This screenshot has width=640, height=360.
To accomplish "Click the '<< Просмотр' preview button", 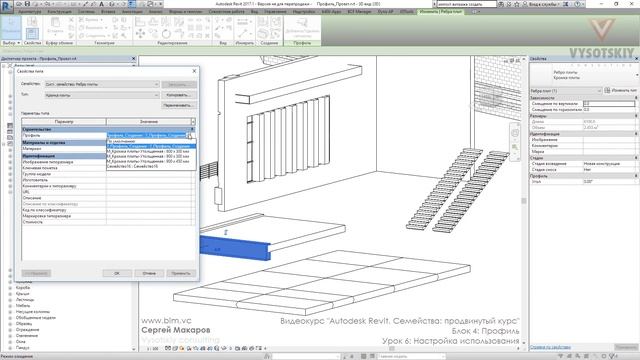I will pos(36,273).
